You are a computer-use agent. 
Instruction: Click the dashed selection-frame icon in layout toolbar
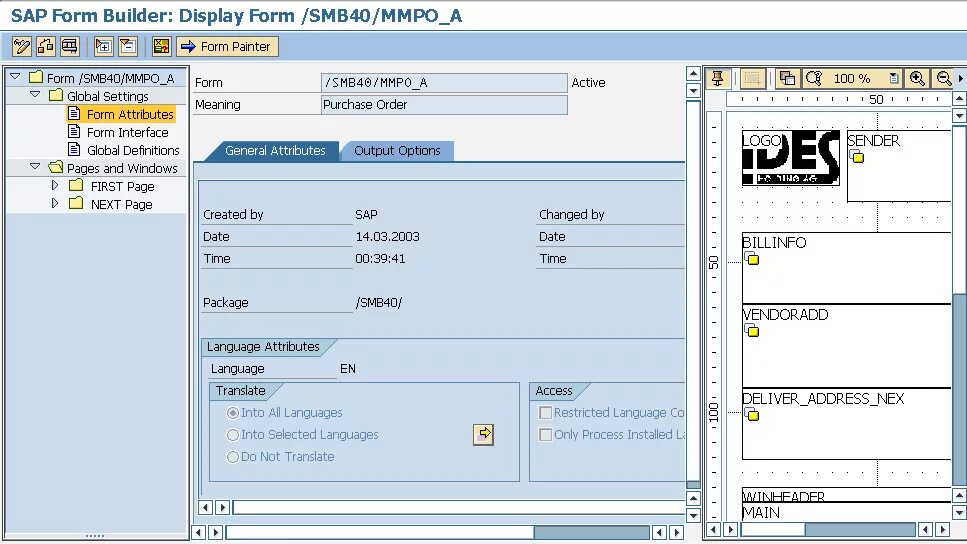[x=752, y=78]
